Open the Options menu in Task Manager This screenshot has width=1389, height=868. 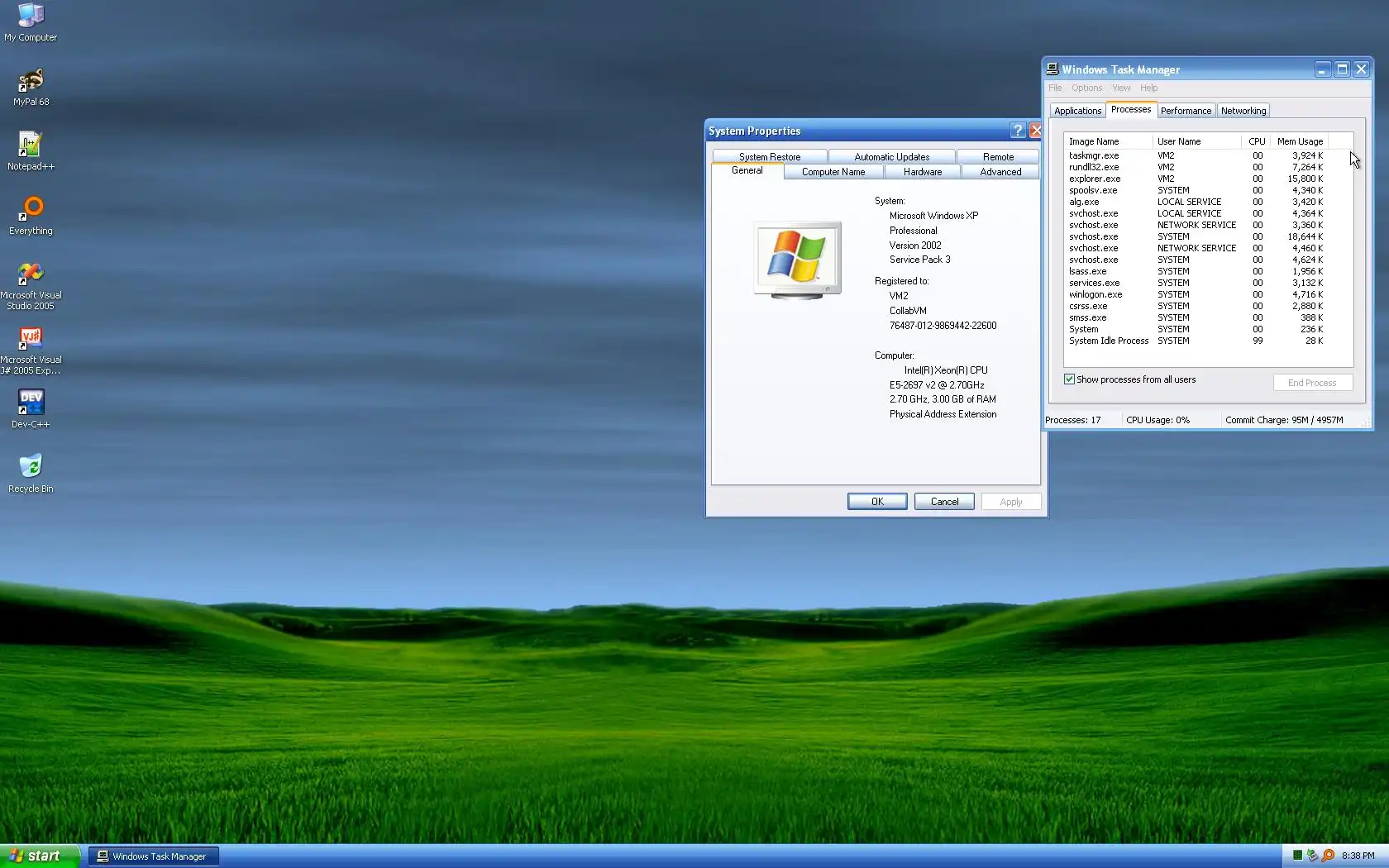click(1086, 88)
